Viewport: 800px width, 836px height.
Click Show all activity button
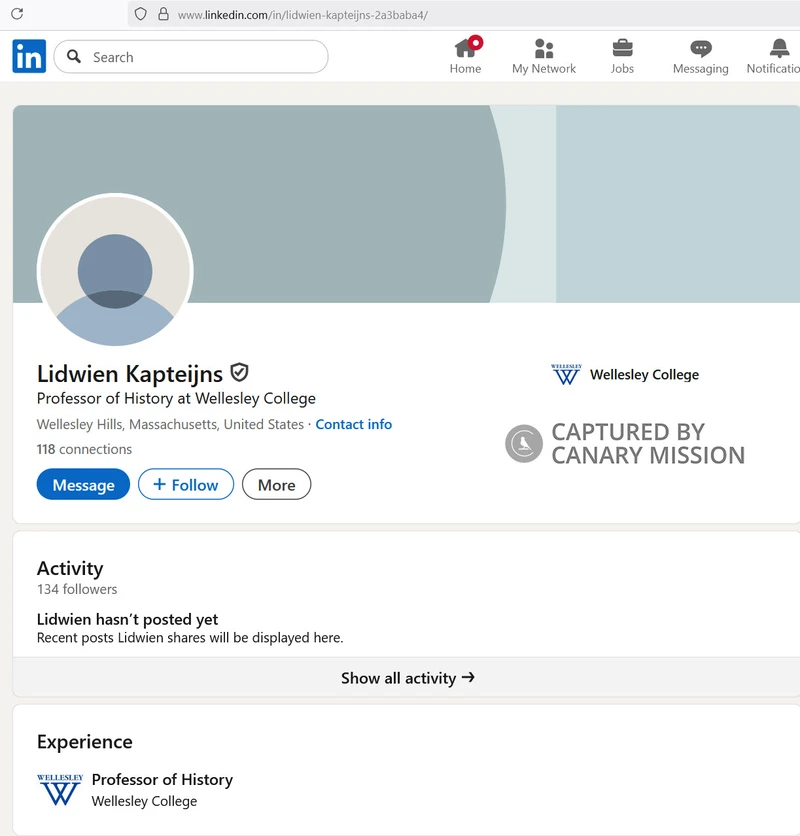pos(407,678)
